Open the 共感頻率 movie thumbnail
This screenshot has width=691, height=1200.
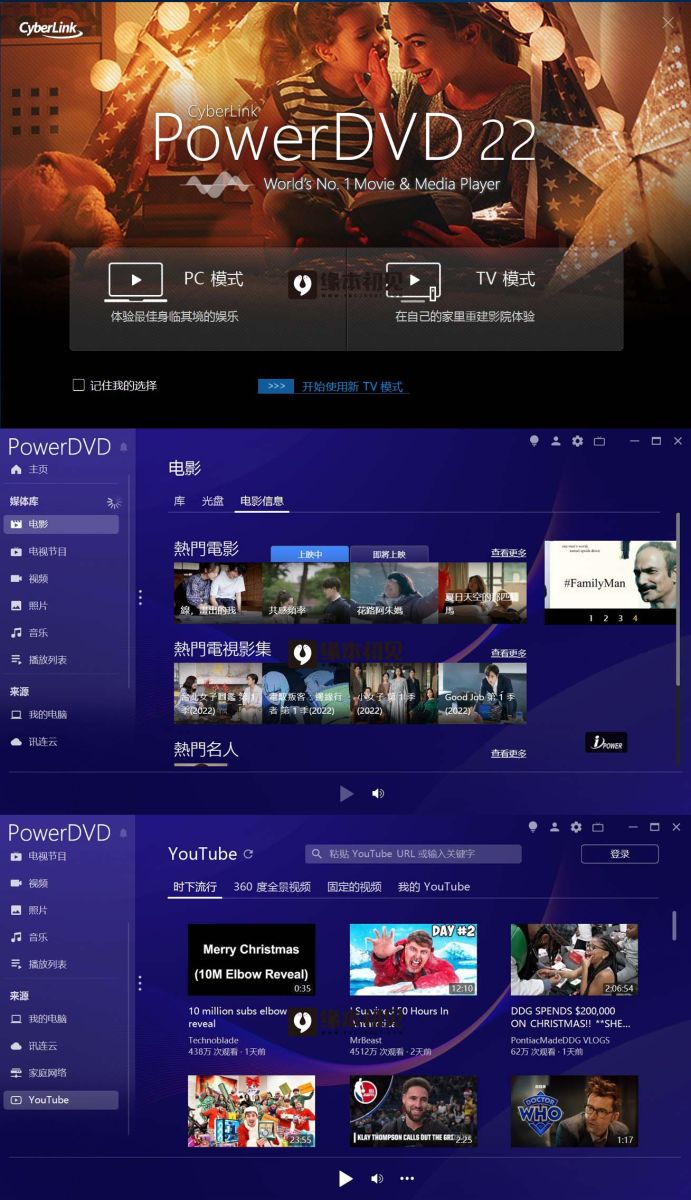(x=306, y=593)
